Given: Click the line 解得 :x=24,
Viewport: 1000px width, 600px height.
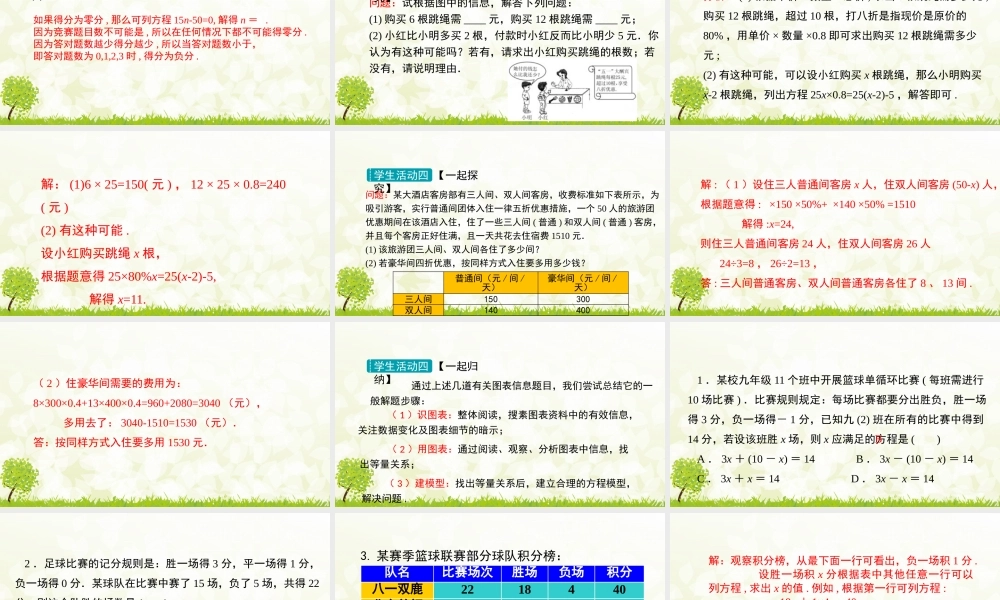Looking at the screenshot, I should point(768,224).
